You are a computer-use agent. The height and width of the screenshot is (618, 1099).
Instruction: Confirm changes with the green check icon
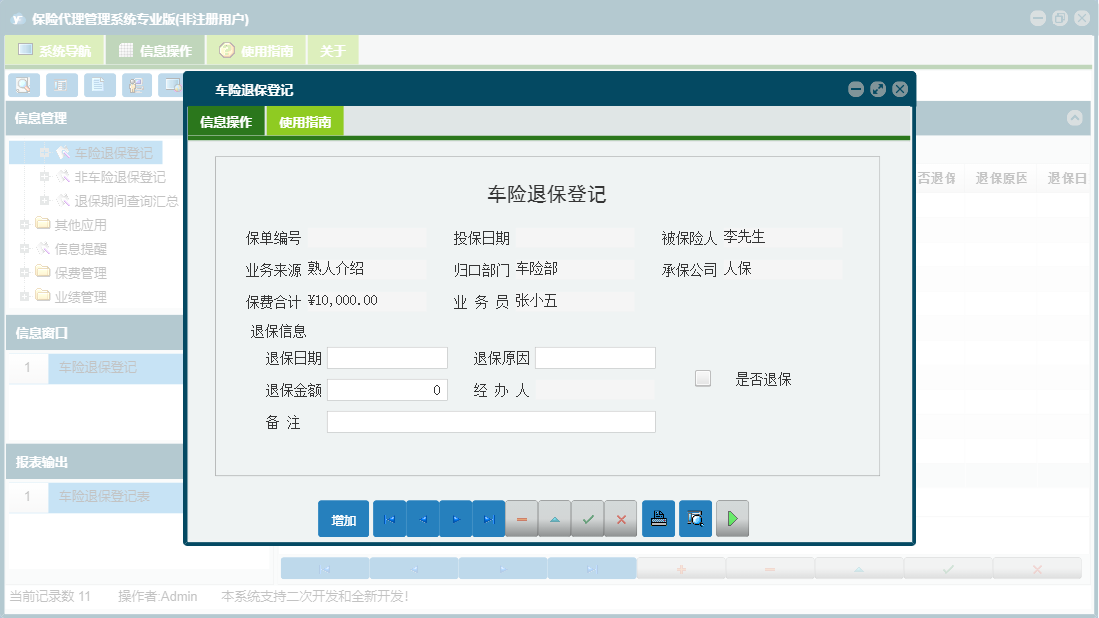(588, 518)
